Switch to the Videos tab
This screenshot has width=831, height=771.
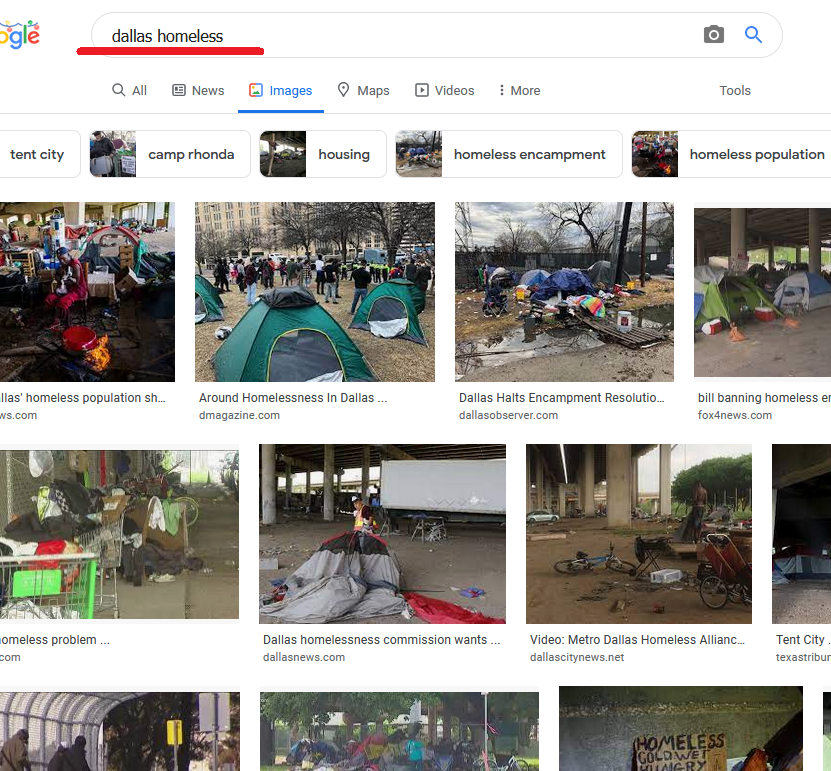pos(444,90)
